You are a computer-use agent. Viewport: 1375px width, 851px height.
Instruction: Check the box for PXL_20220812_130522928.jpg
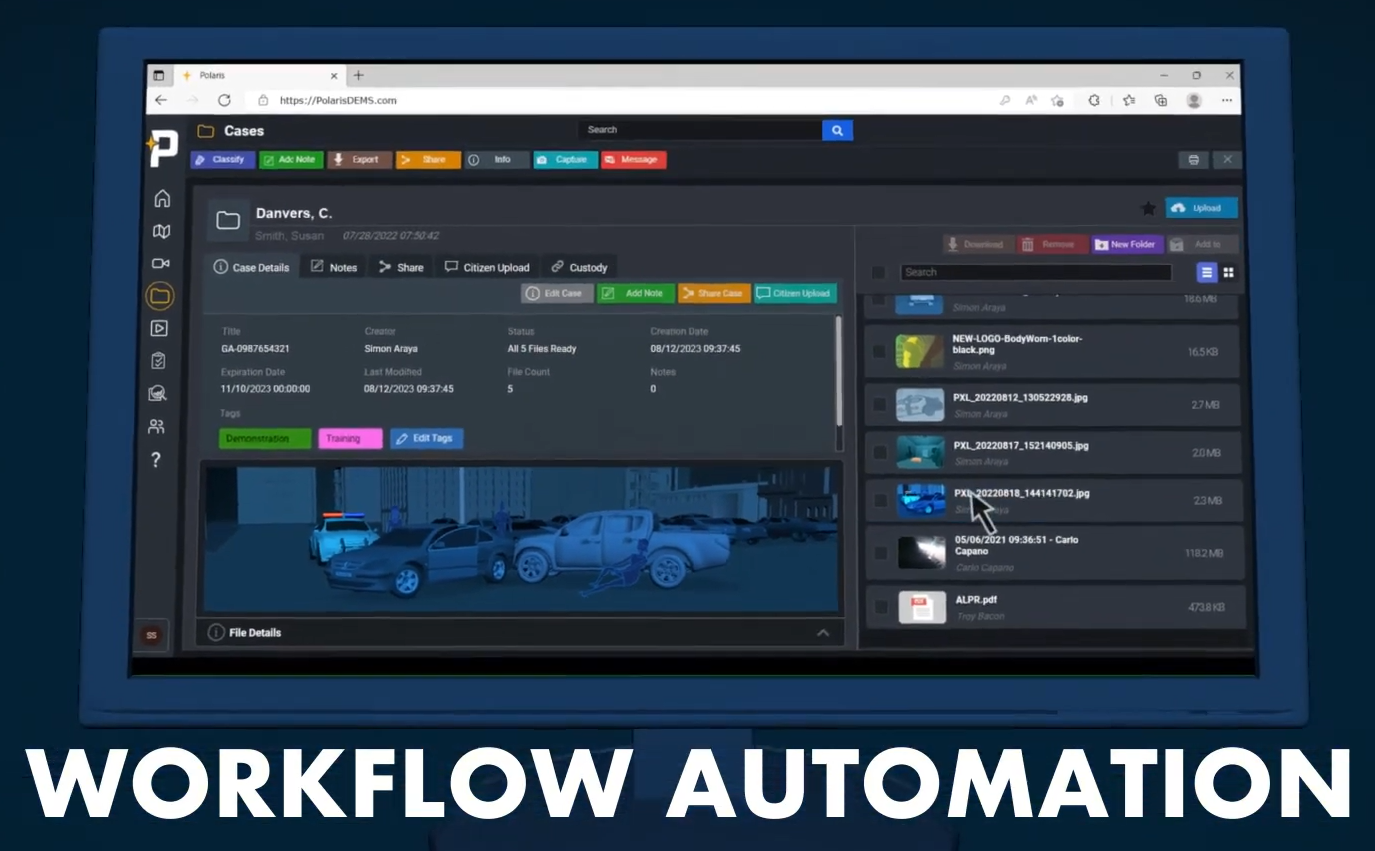879,404
